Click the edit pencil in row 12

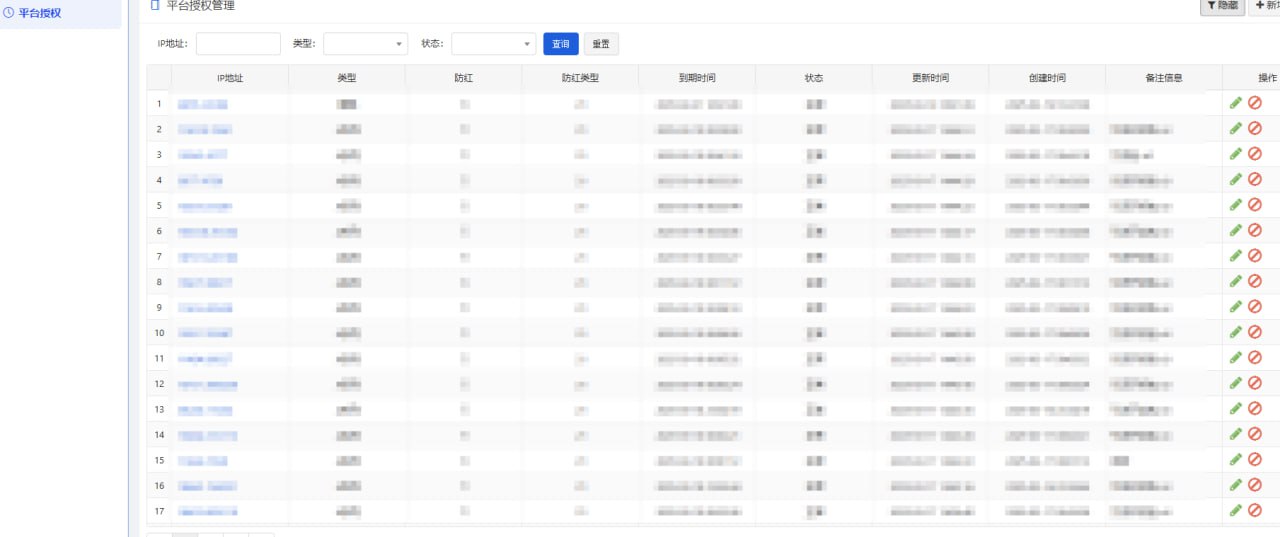[x=1236, y=383]
